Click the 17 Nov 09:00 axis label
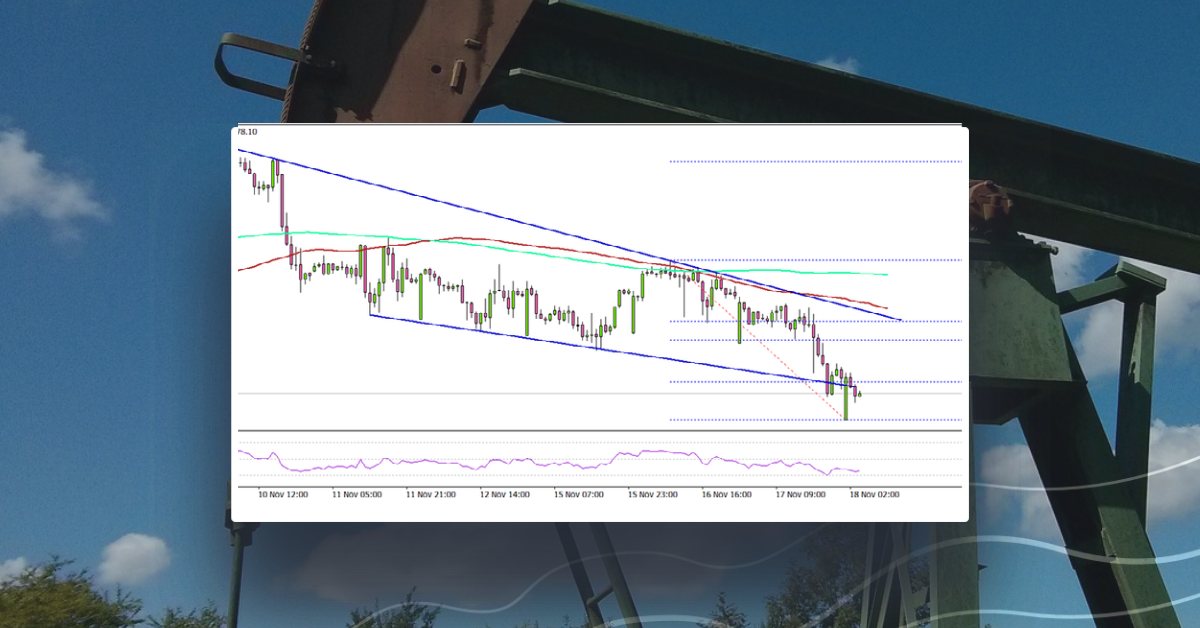 point(801,493)
